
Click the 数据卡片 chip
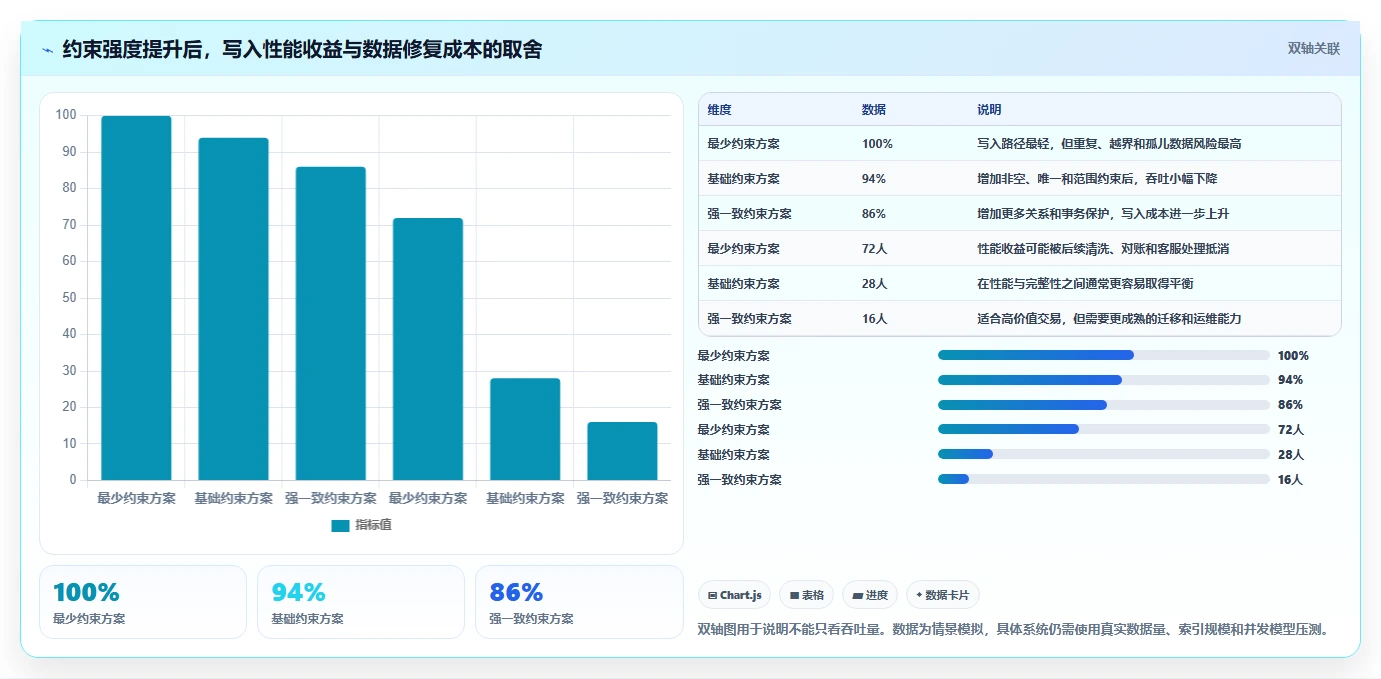(943, 595)
